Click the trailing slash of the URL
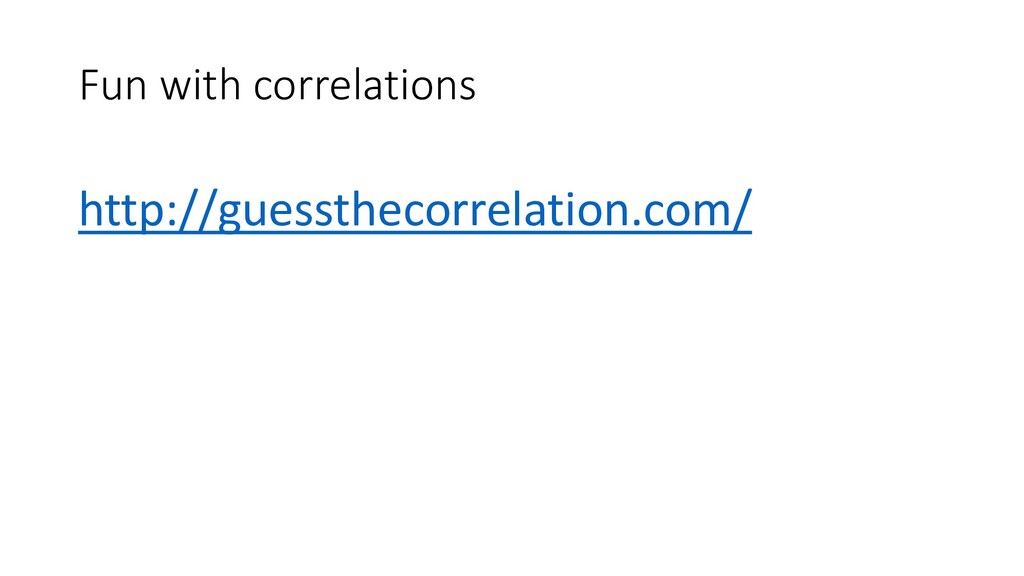 [x=743, y=209]
